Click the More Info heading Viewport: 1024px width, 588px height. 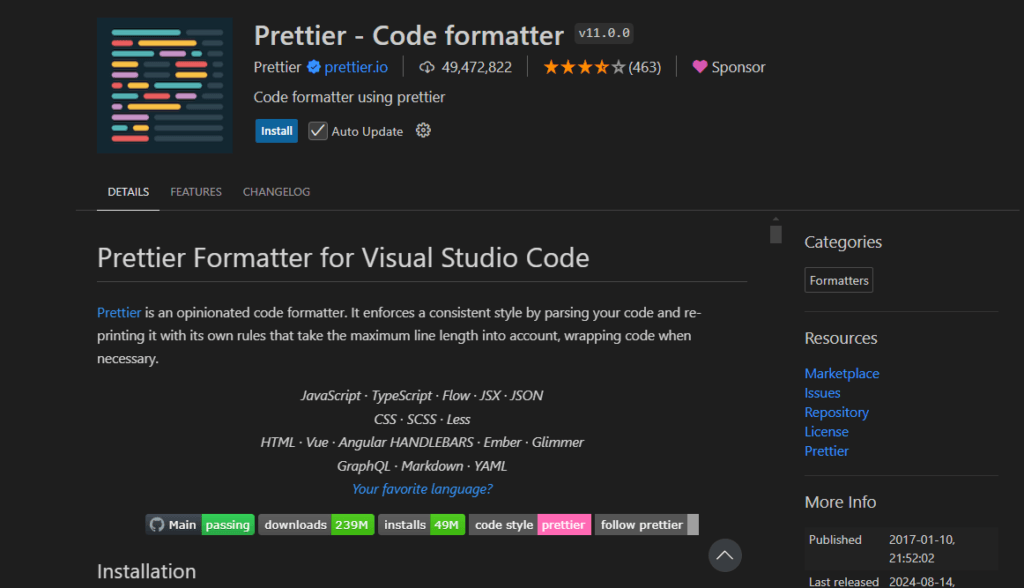tap(840, 502)
